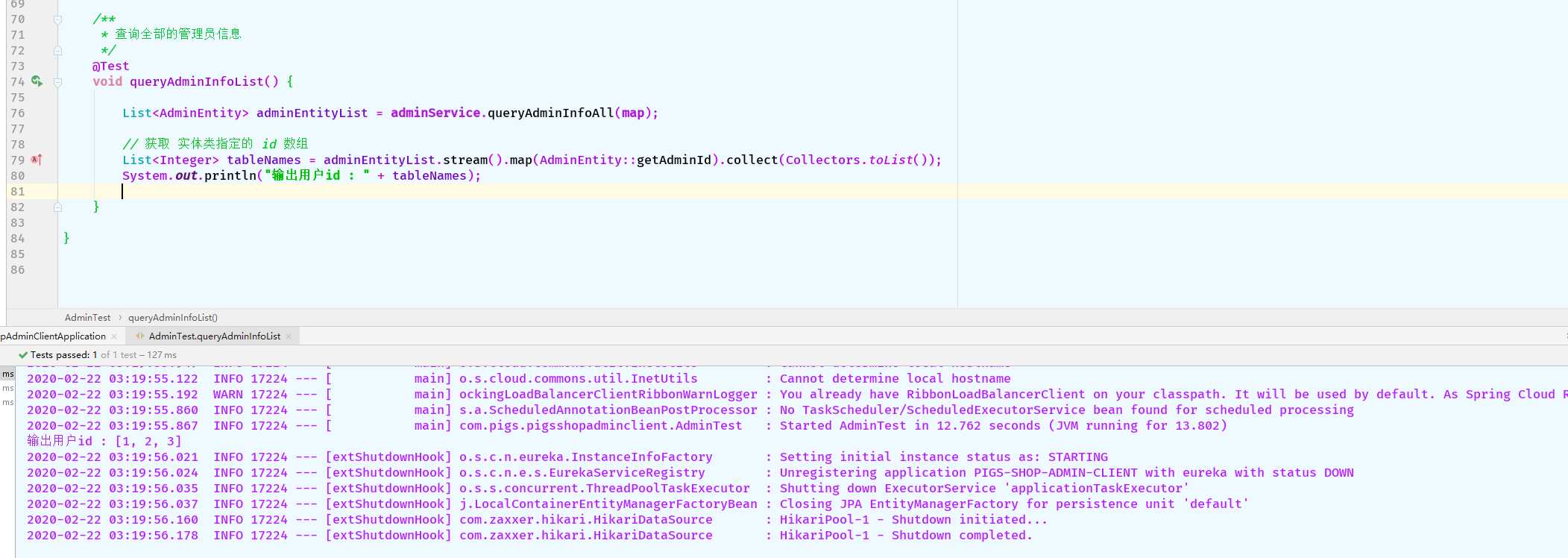
Task: Click 'Shutting down ExecutorService' log message
Action: [x=984, y=489]
